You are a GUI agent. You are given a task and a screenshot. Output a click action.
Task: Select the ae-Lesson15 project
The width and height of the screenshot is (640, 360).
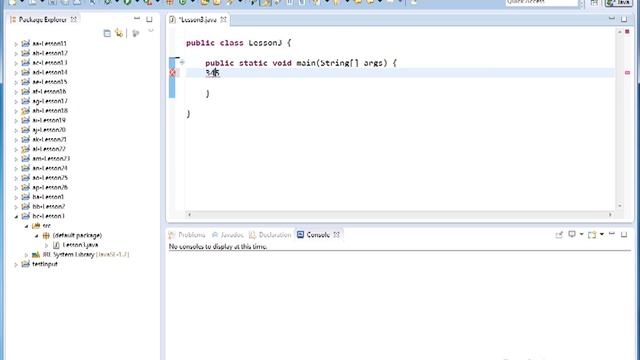(49, 82)
